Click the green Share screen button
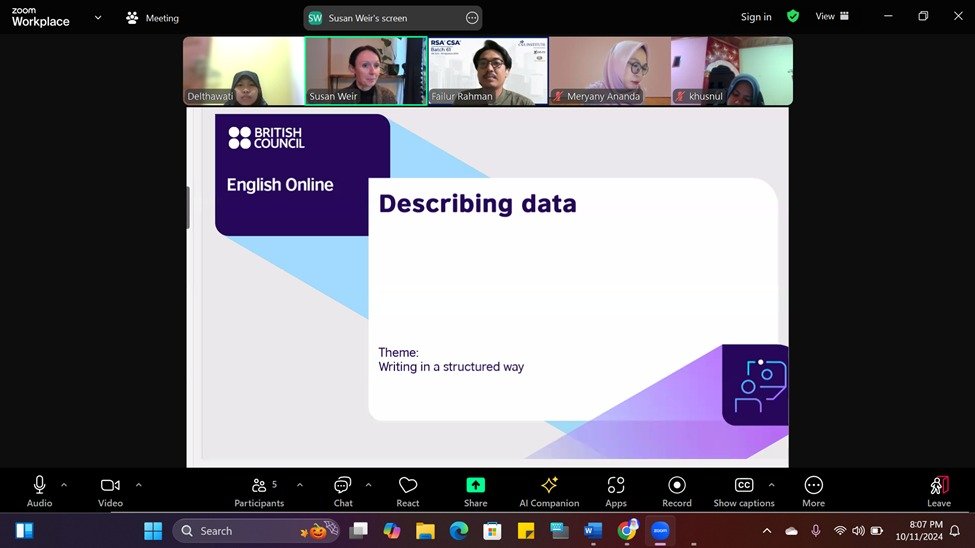Viewport: 975px width, 548px height. 476,485
